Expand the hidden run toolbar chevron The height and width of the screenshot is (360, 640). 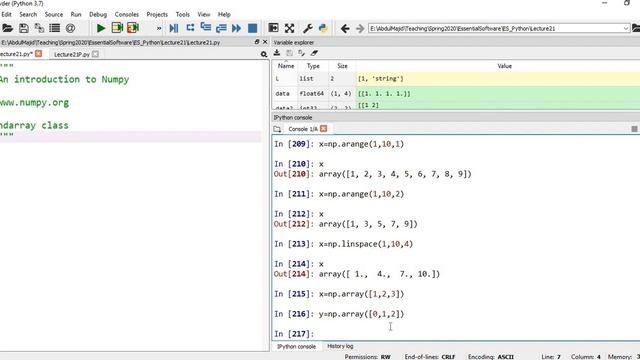point(159,28)
